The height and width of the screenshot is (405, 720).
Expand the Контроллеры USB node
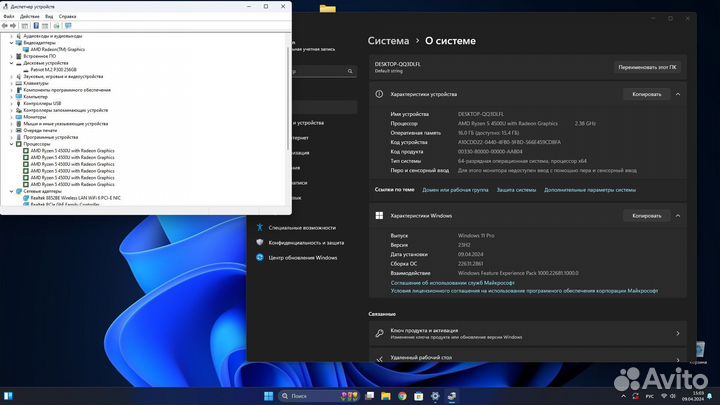point(11,103)
